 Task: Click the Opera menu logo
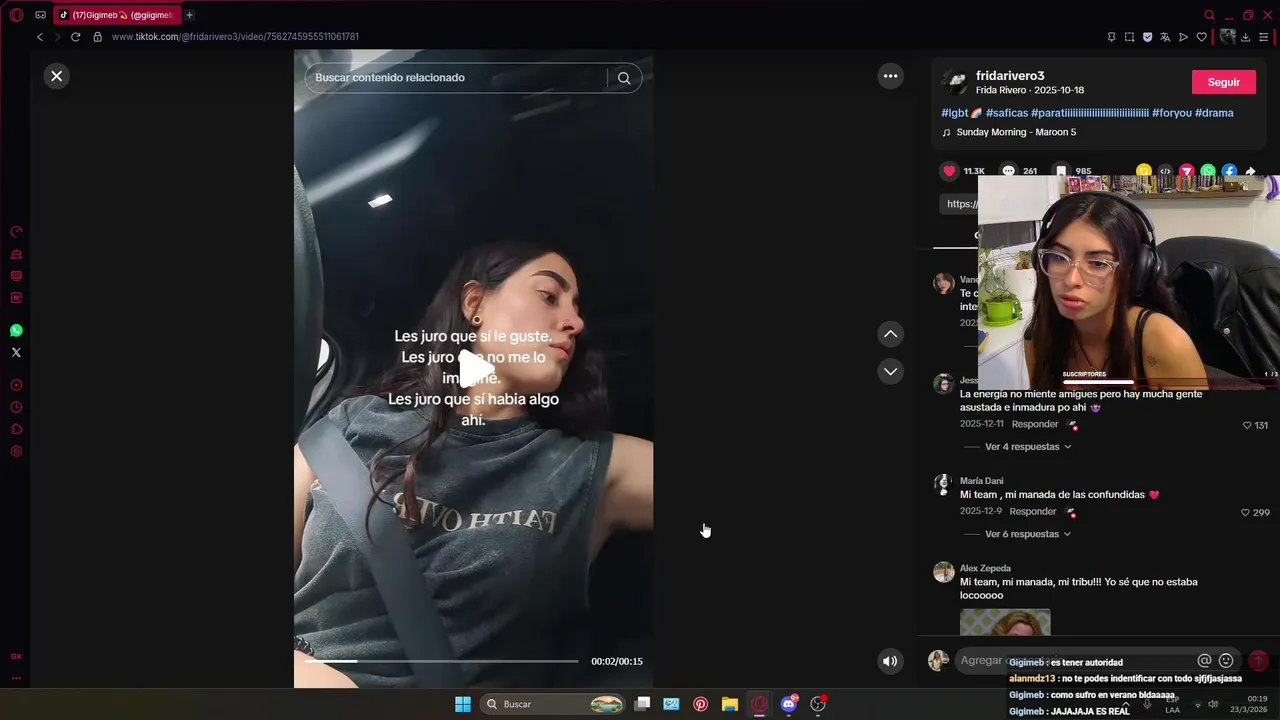(16, 15)
